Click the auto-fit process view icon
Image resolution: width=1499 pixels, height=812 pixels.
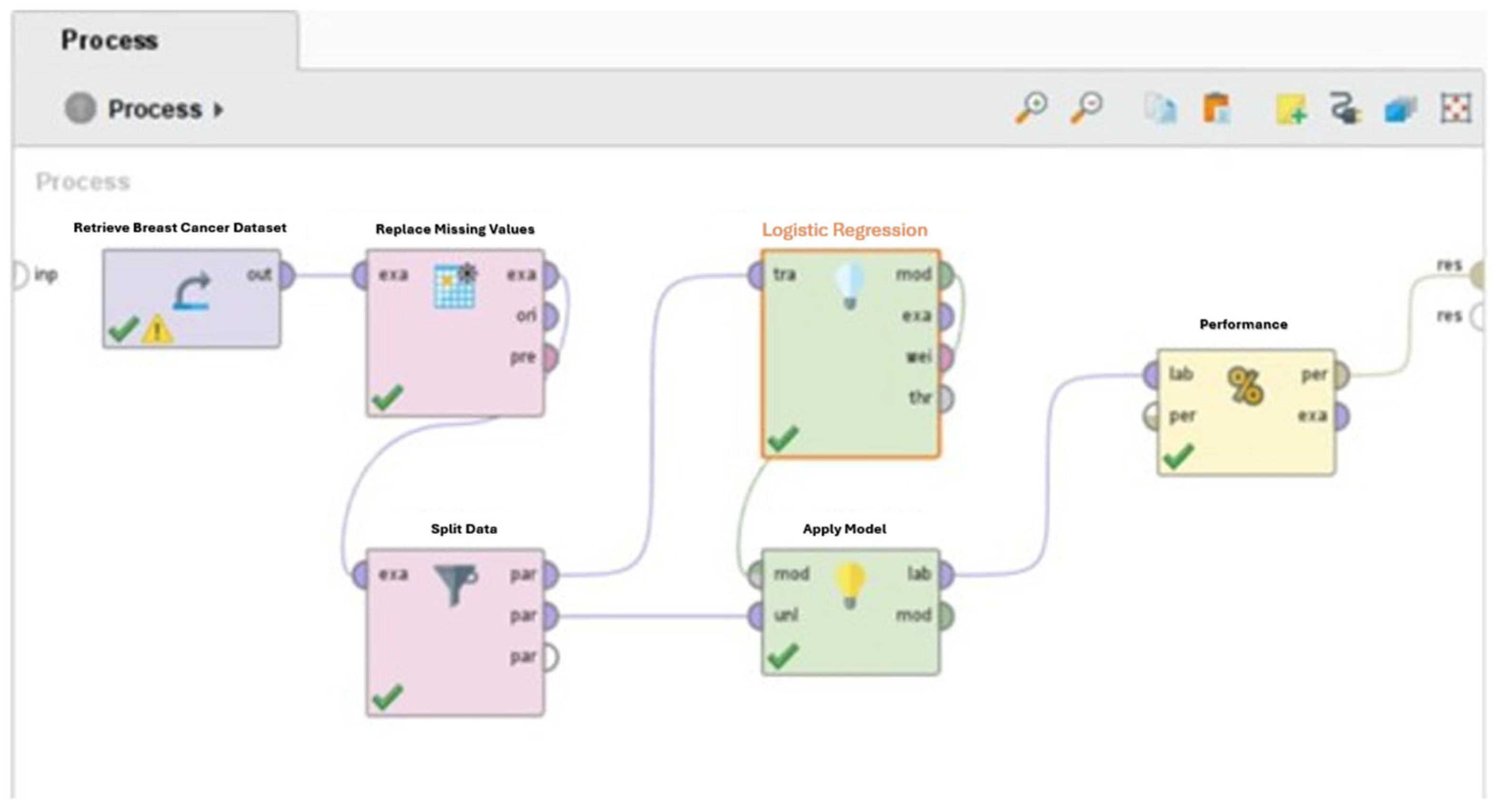click(1455, 109)
